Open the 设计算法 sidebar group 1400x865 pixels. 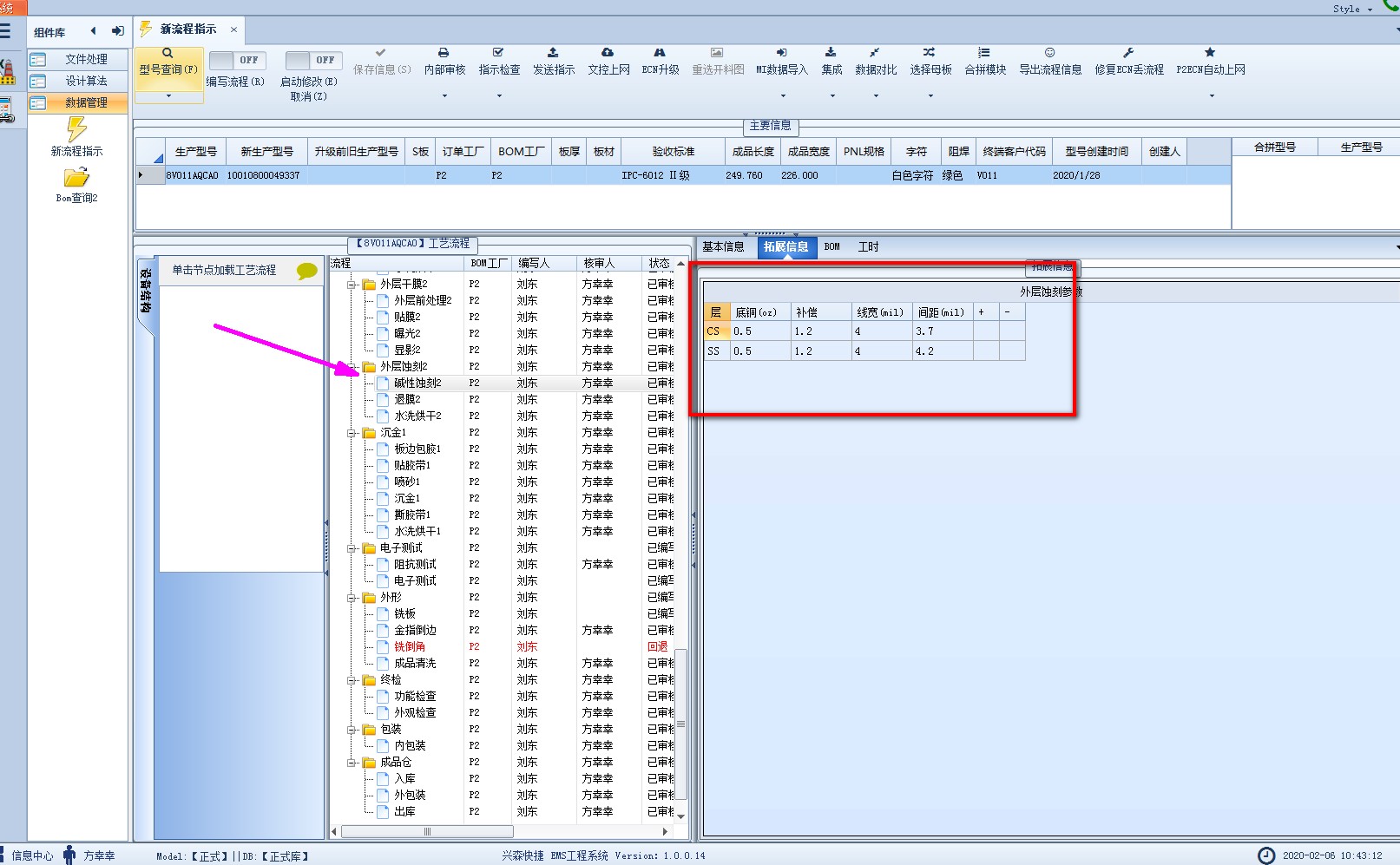click(x=78, y=81)
